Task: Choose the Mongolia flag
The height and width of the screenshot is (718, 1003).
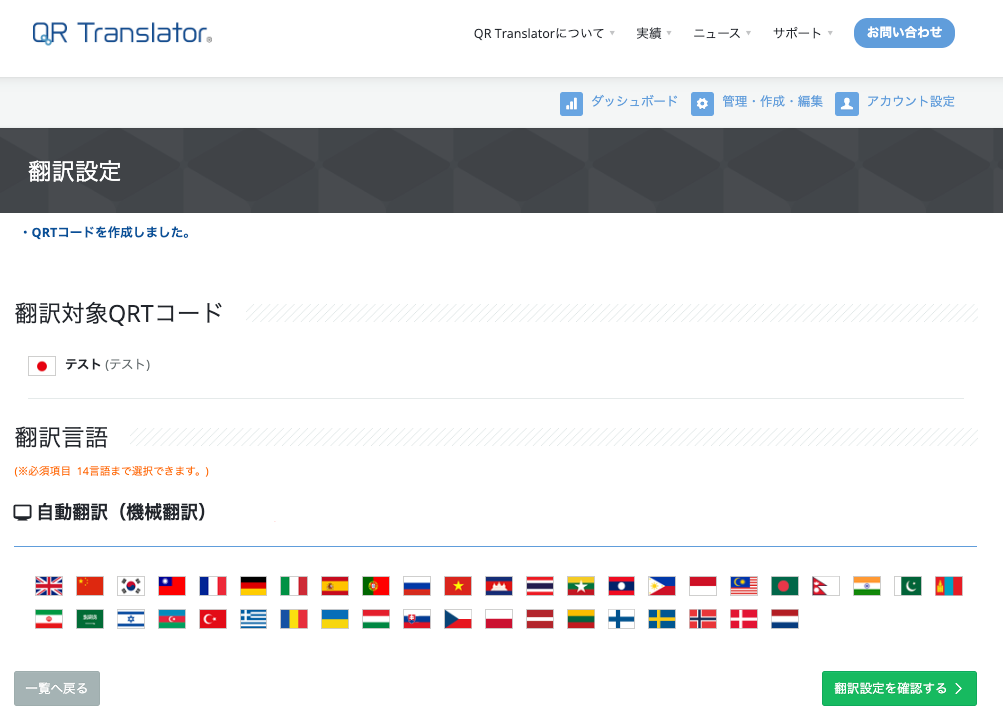Action: [x=949, y=586]
